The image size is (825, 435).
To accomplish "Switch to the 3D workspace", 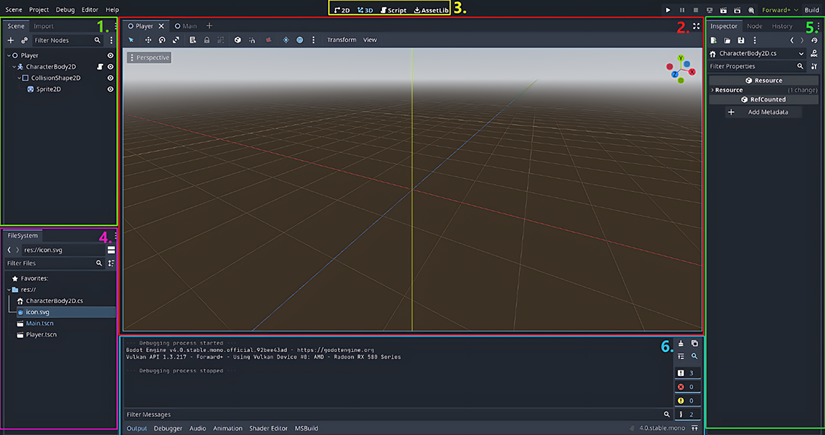I will tap(365, 10).
